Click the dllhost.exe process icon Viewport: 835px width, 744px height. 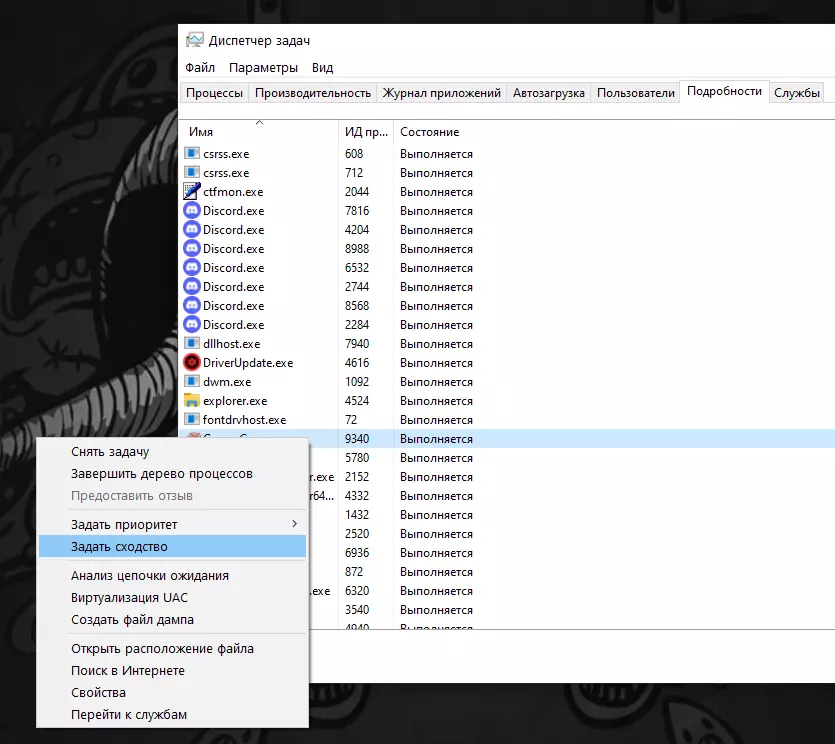point(192,344)
